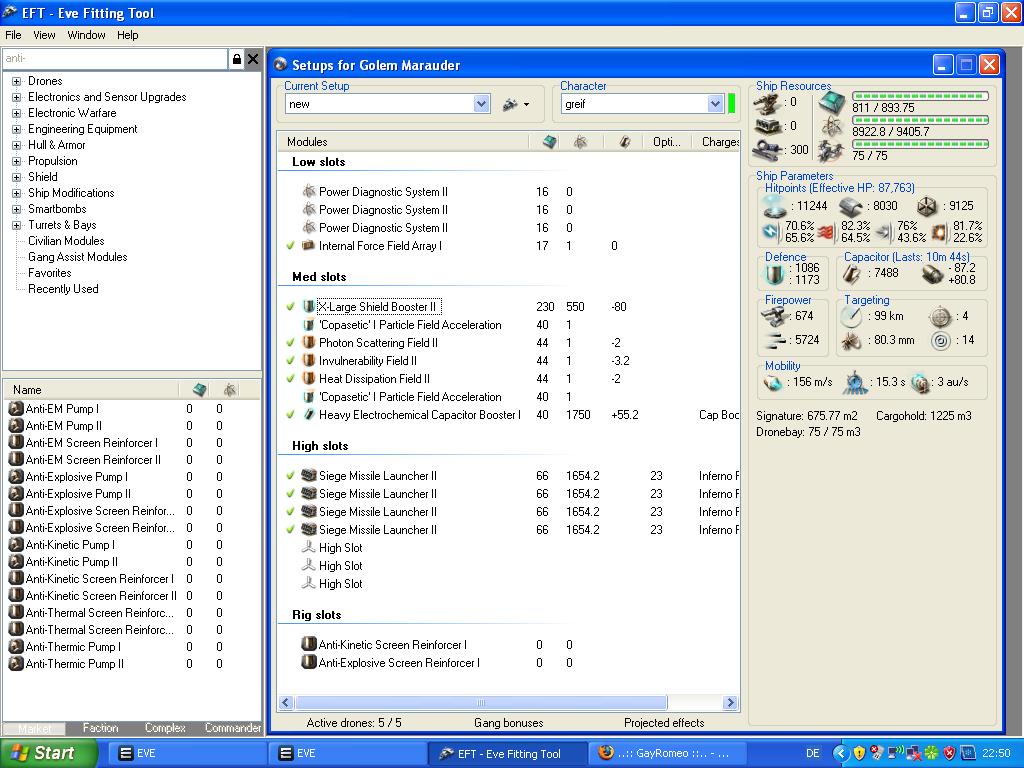Screen dimensions: 1024x768
Task: Click the modules list horizontal scrollbar
Action: [481, 703]
